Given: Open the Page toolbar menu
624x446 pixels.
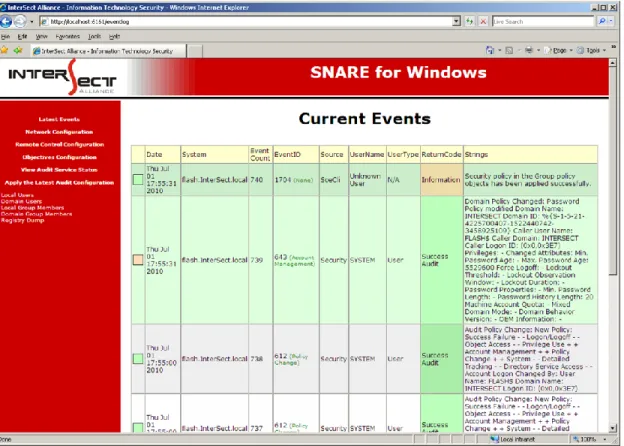Looking at the screenshot, I should (x=558, y=51).
